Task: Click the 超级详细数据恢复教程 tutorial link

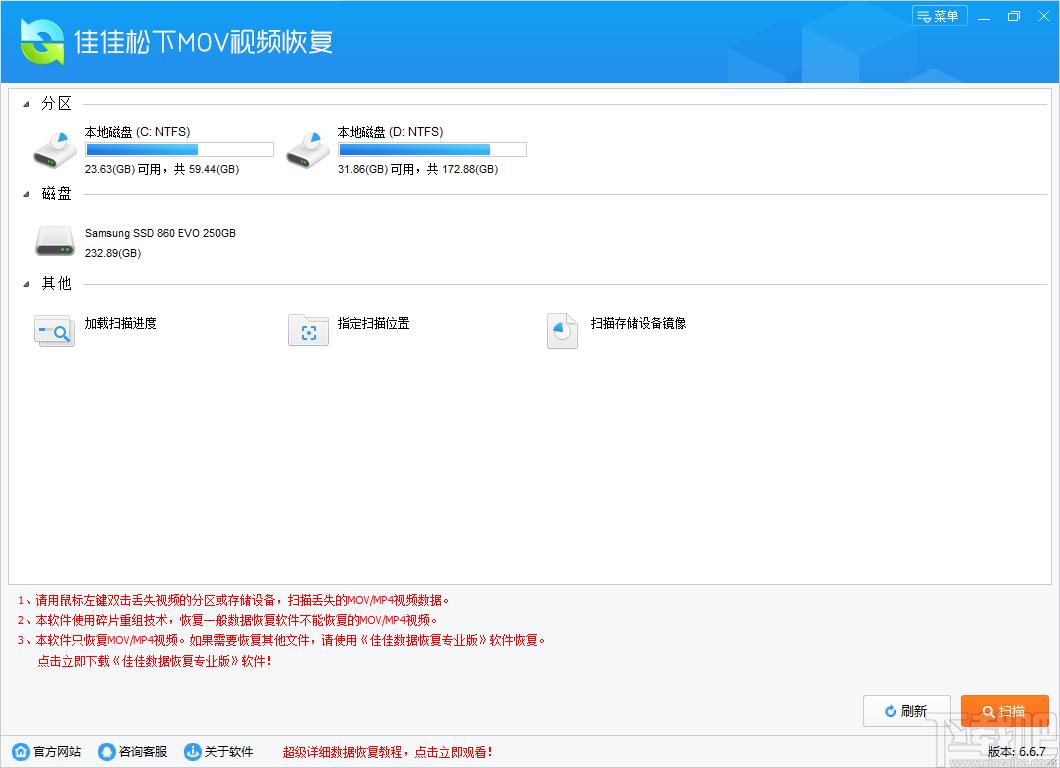Action: [387, 752]
